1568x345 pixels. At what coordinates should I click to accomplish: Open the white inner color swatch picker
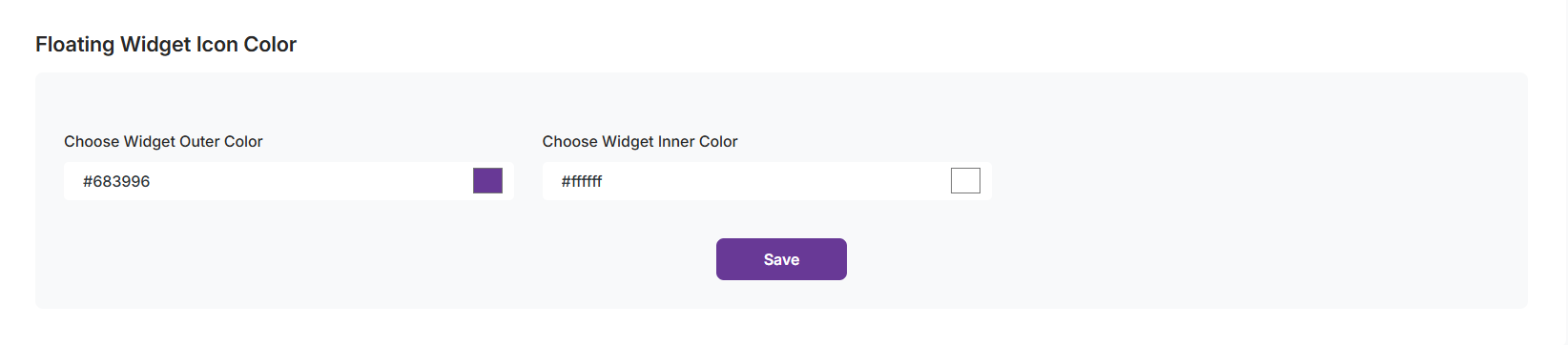point(965,180)
